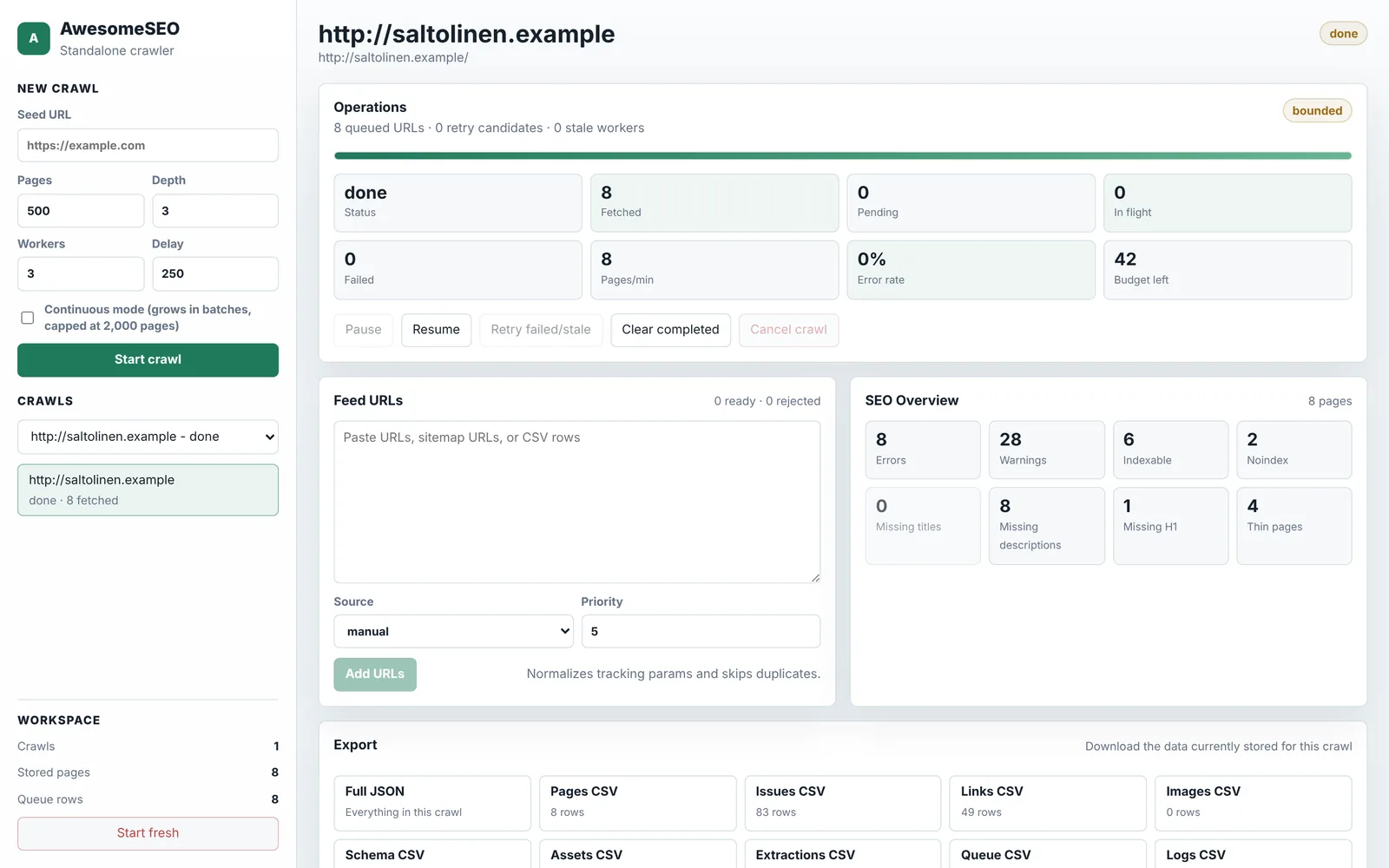Click the Noindex stat card
This screenshot has width=1389, height=868.
1294,450
